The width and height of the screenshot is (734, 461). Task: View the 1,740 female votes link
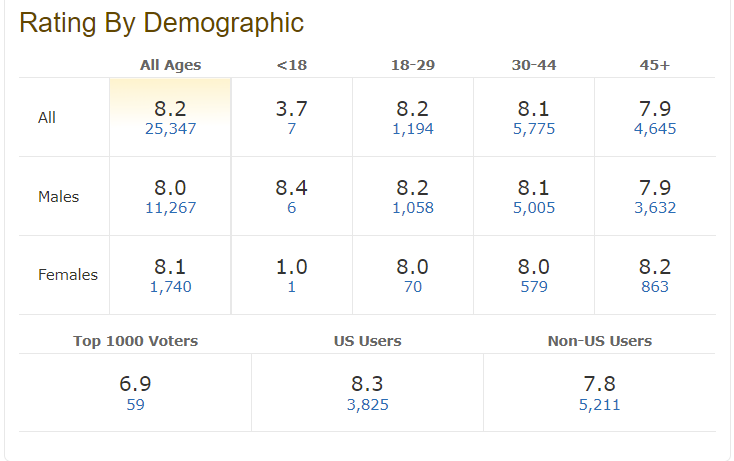[170, 287]
